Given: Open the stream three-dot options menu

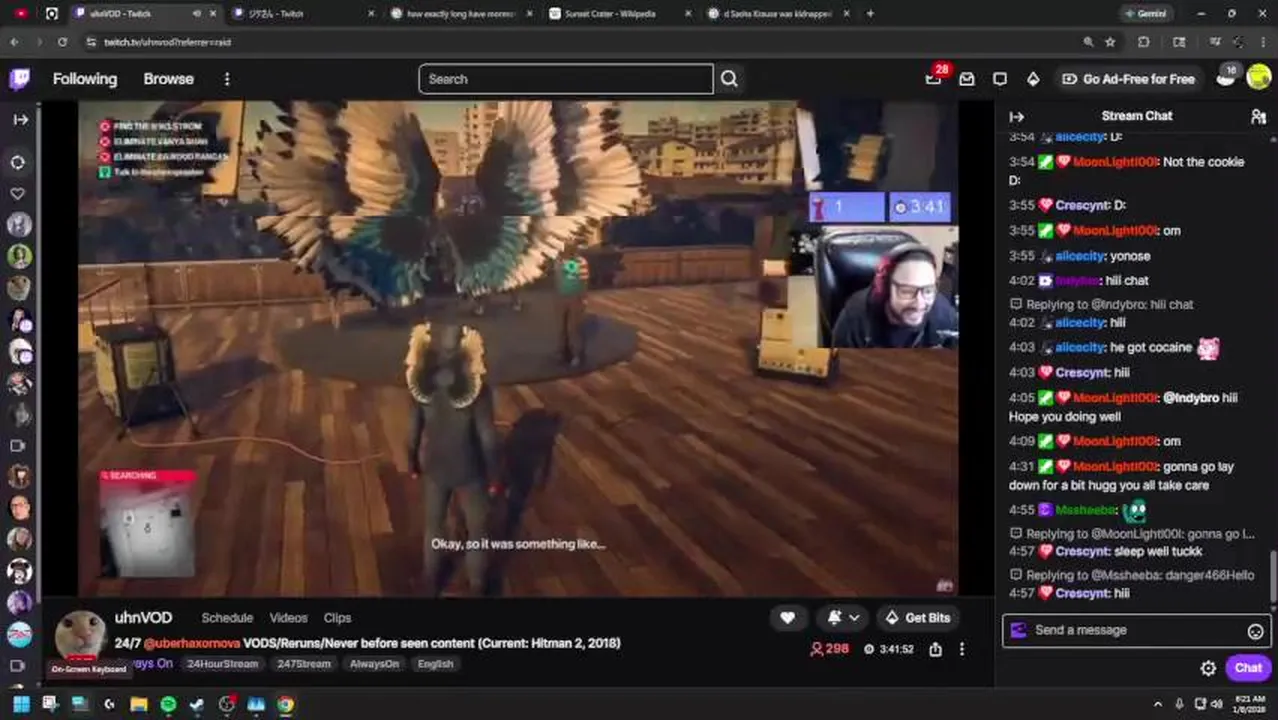Looking at the screenshot, I should click(x=962, y=649).
